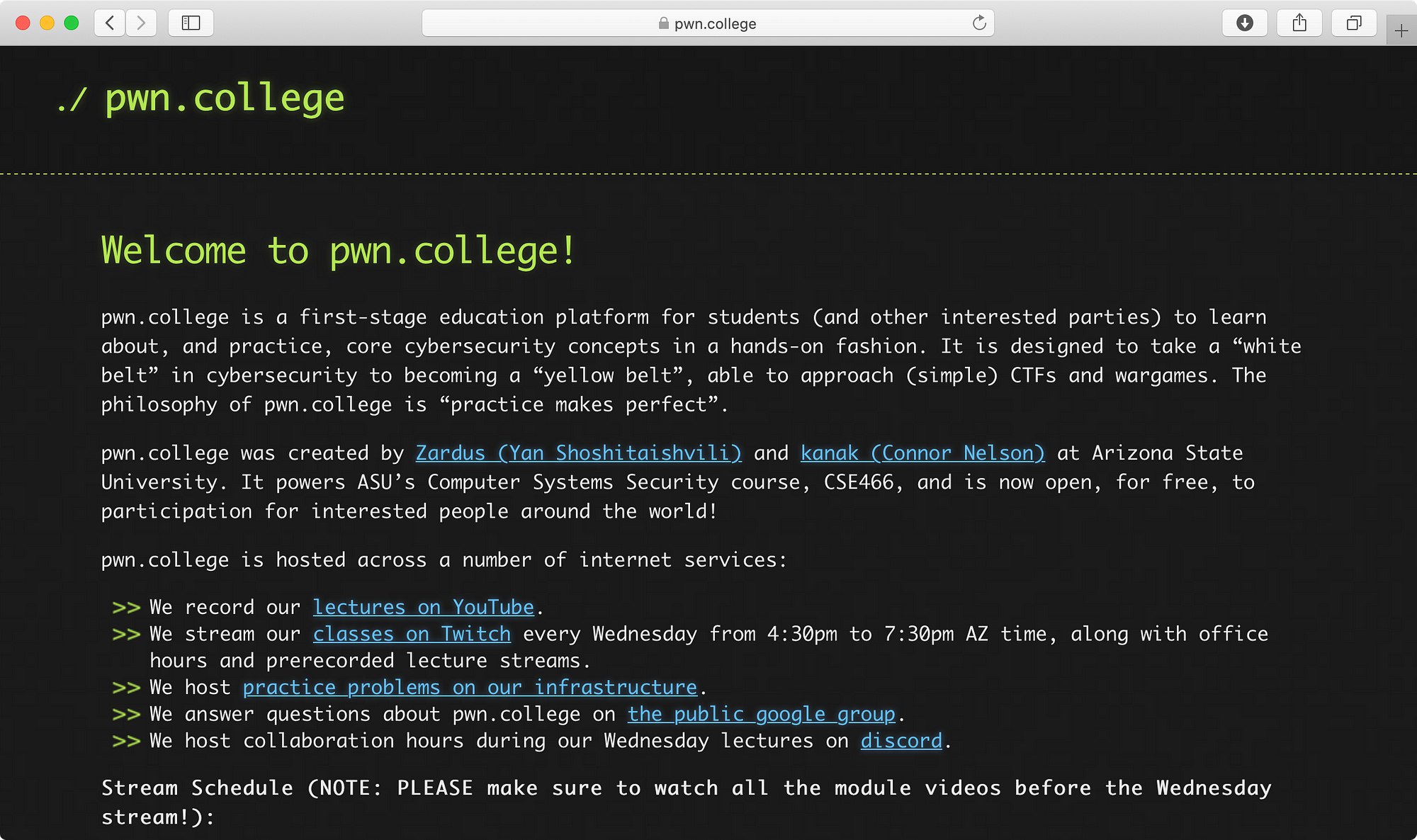Open the Share sheet icon

[1299, 23]
